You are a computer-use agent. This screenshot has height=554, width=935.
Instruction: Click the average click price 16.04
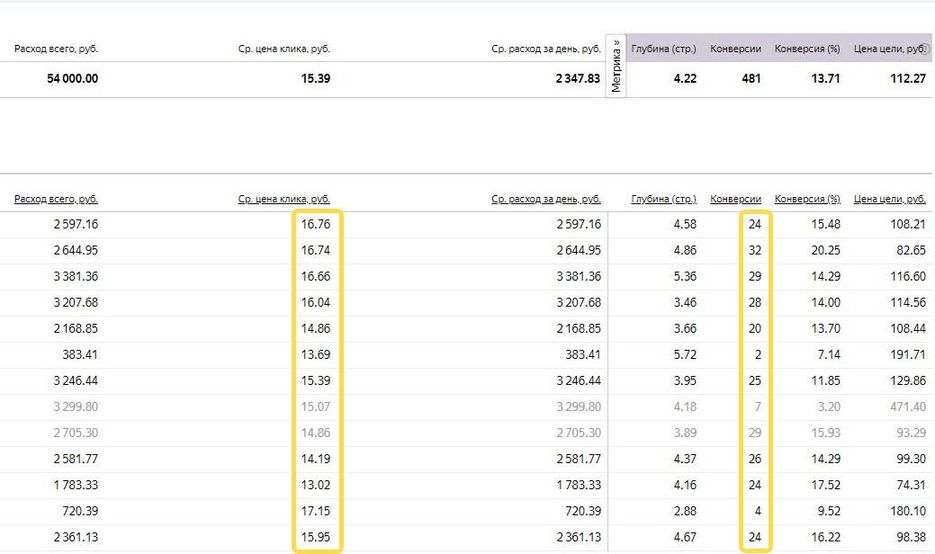315,302
